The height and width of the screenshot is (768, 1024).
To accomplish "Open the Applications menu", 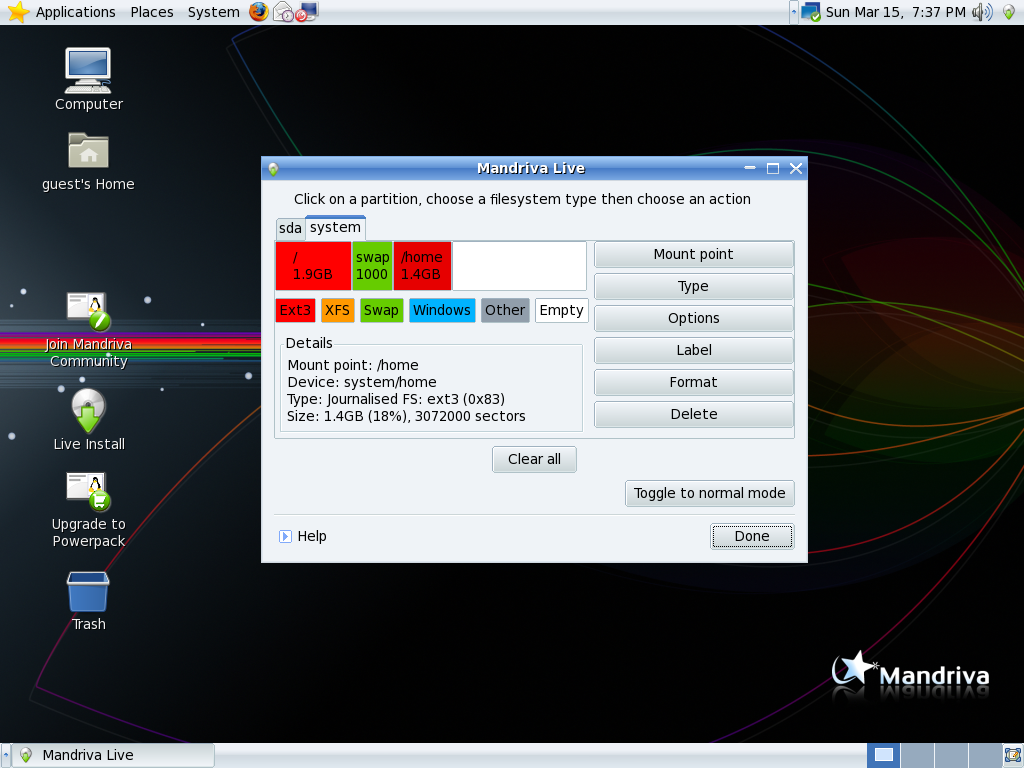I will (x=75, y=12).
